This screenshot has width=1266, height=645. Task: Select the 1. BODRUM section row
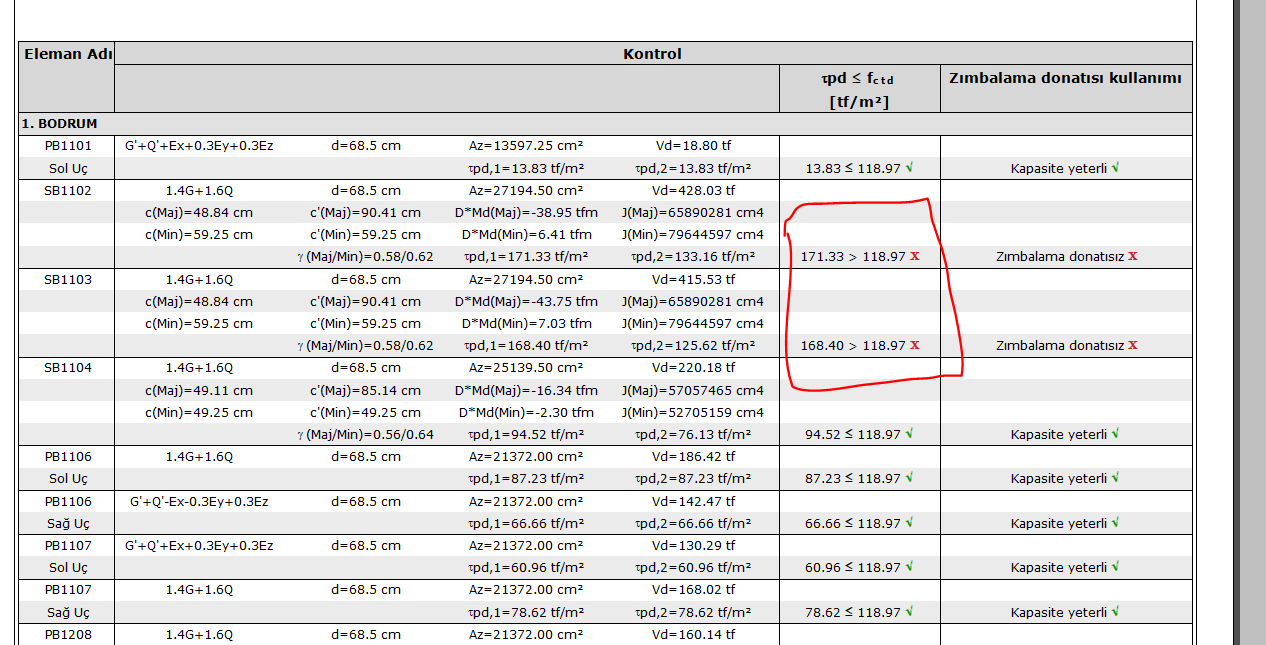[x=60, y=124]
